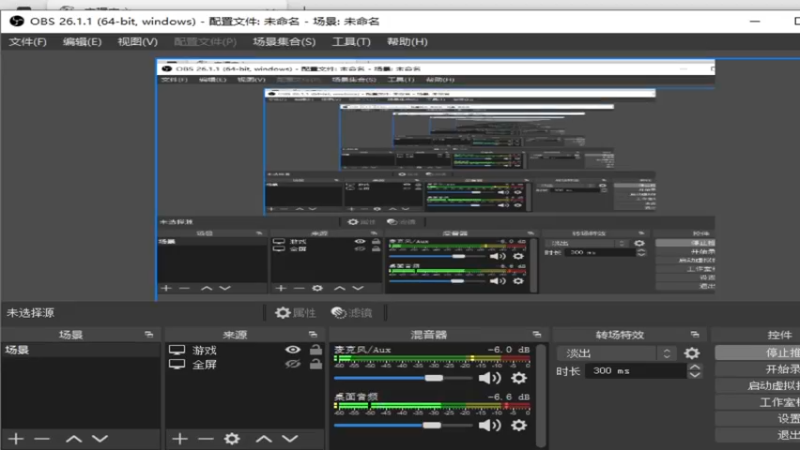Mute the 桌面音频 audio

click(x=489, y=425)
